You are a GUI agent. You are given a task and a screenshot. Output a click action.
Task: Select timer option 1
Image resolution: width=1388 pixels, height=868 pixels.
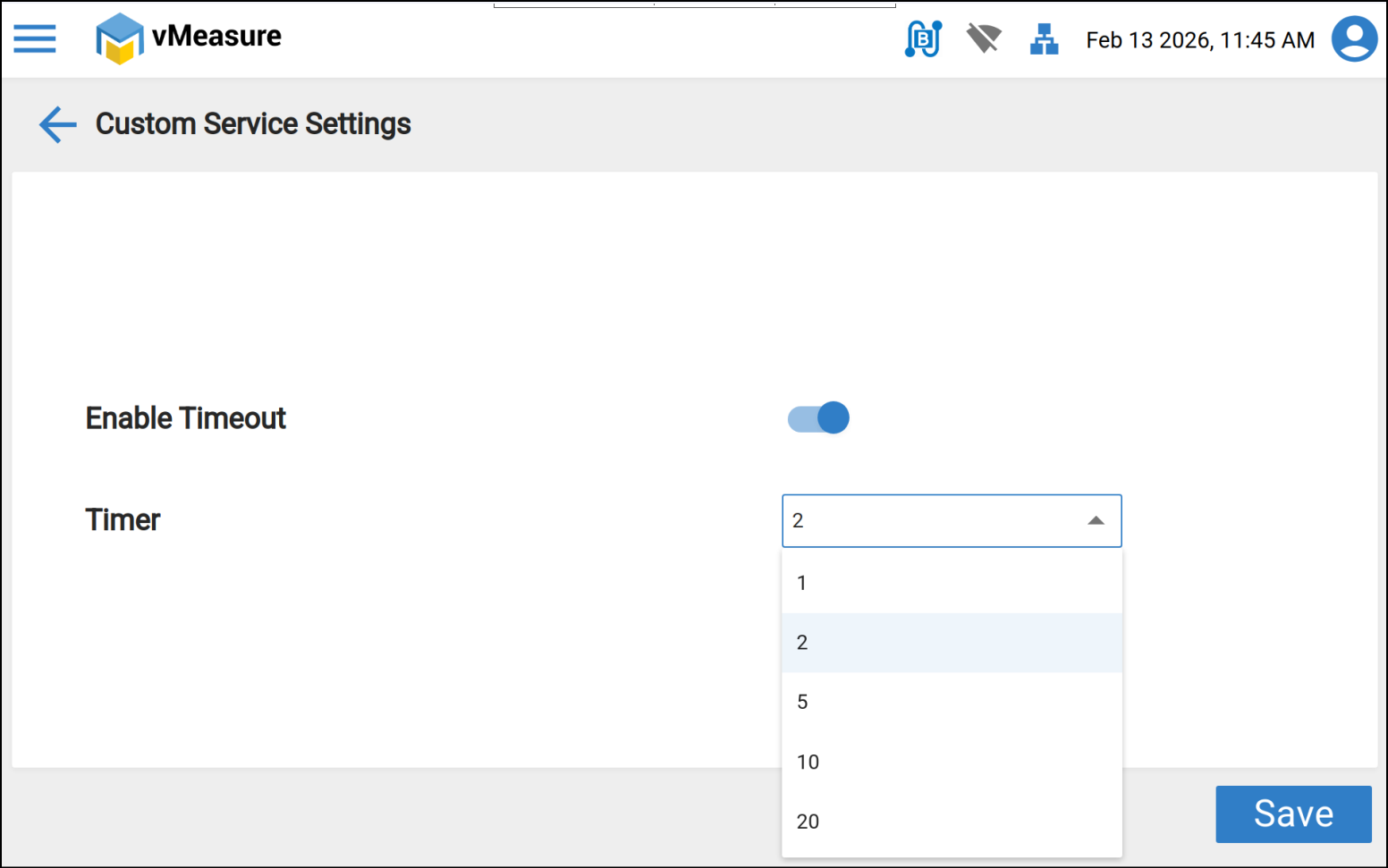(952, 583)
